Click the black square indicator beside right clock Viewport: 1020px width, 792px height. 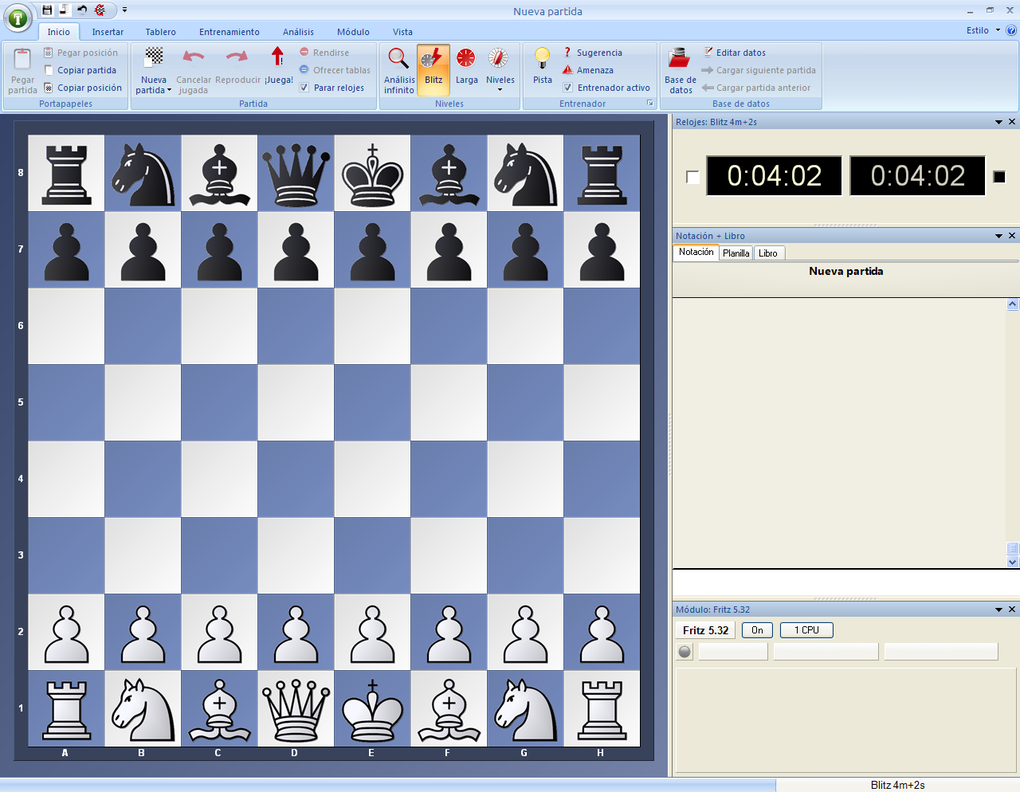coord(999,176)
